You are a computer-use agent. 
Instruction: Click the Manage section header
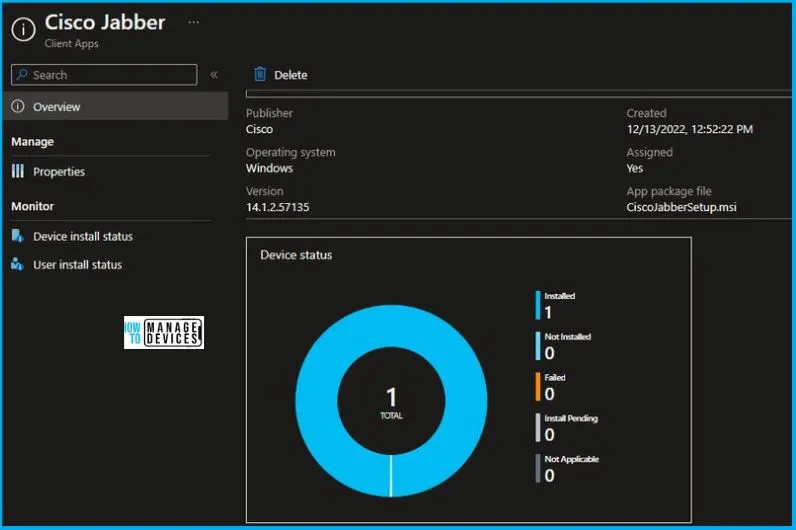coord(32,142)
